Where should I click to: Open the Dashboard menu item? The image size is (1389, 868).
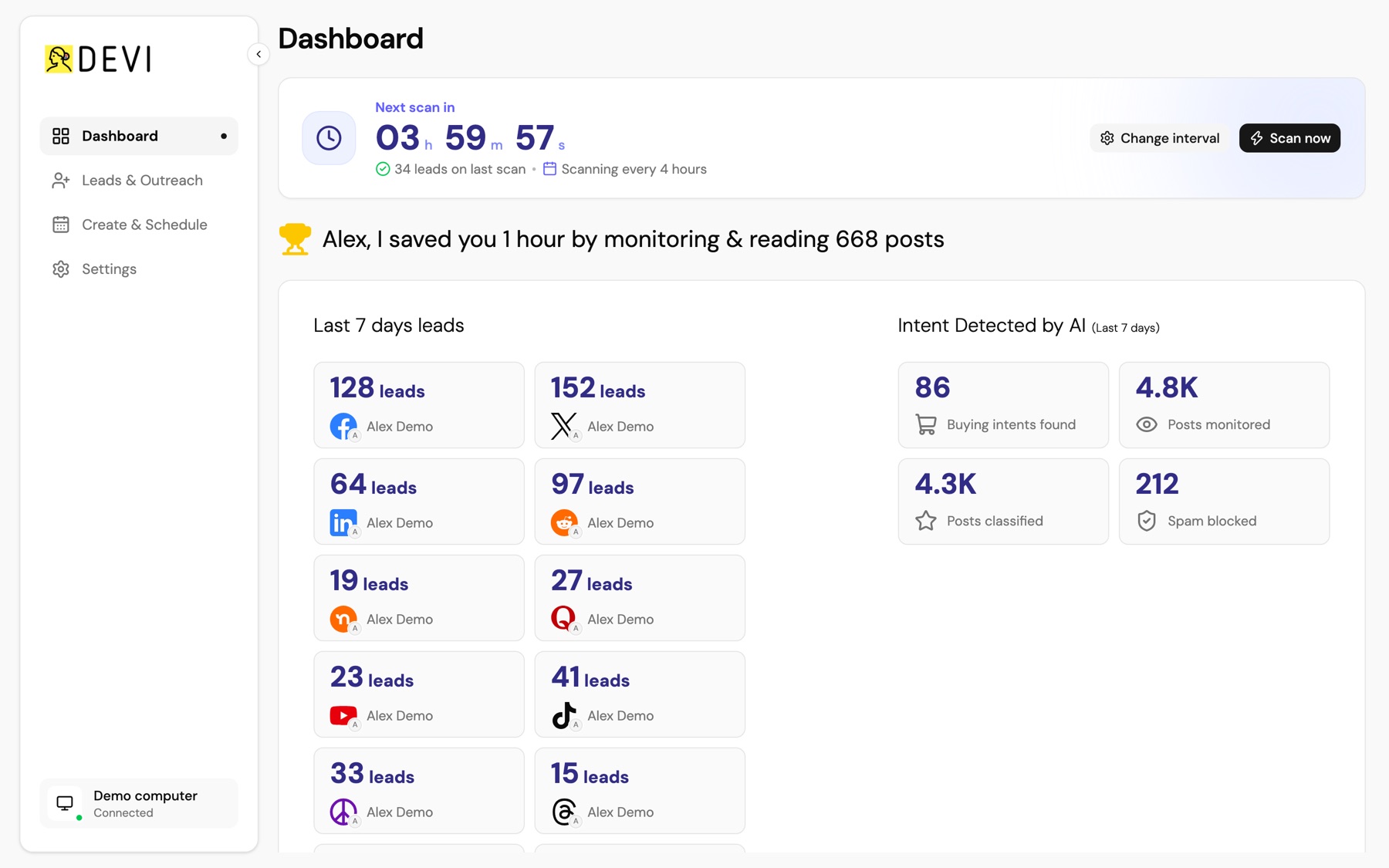click(x=139, y=136)
